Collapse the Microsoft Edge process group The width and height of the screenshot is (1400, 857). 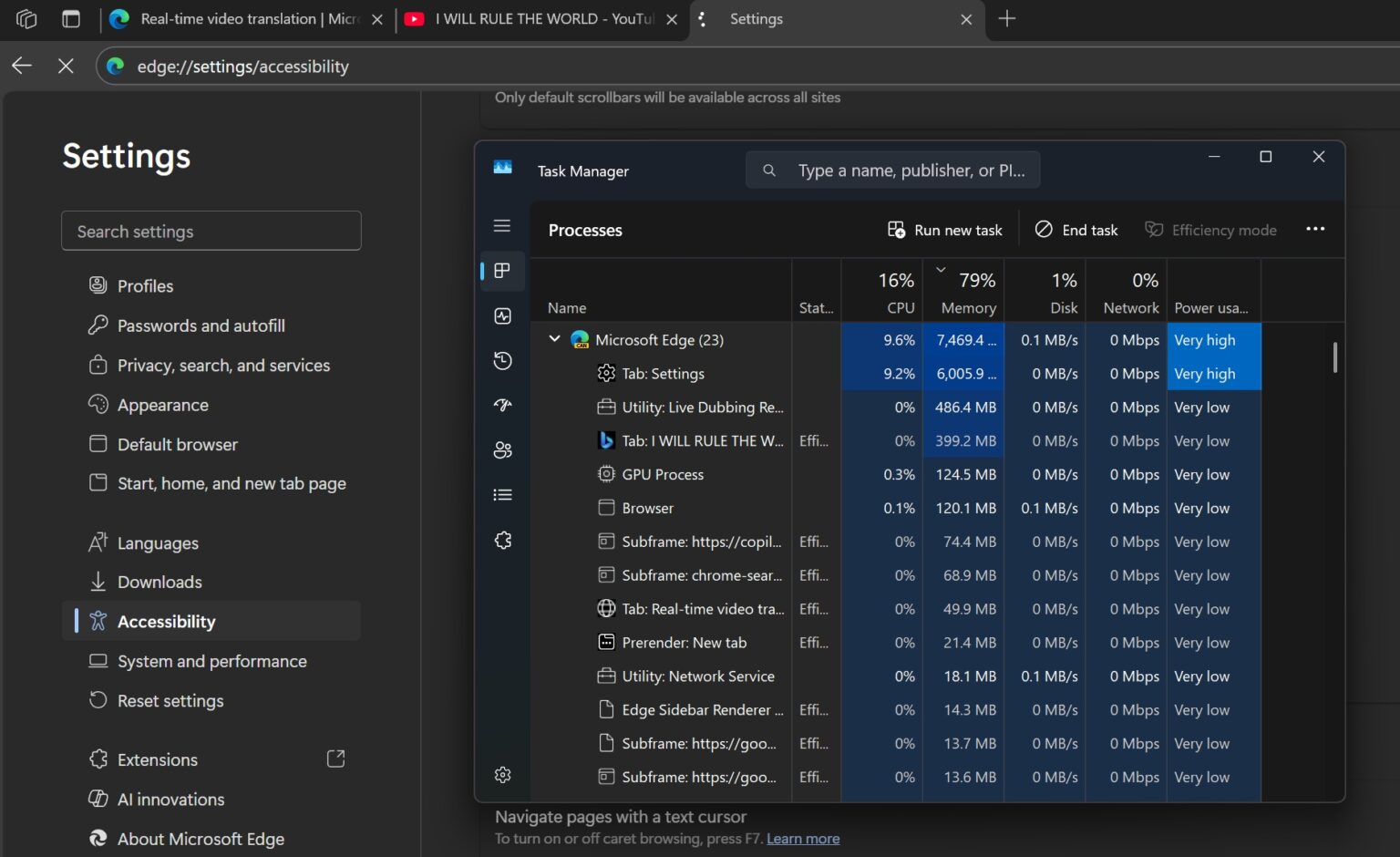[x=554, y=338]
